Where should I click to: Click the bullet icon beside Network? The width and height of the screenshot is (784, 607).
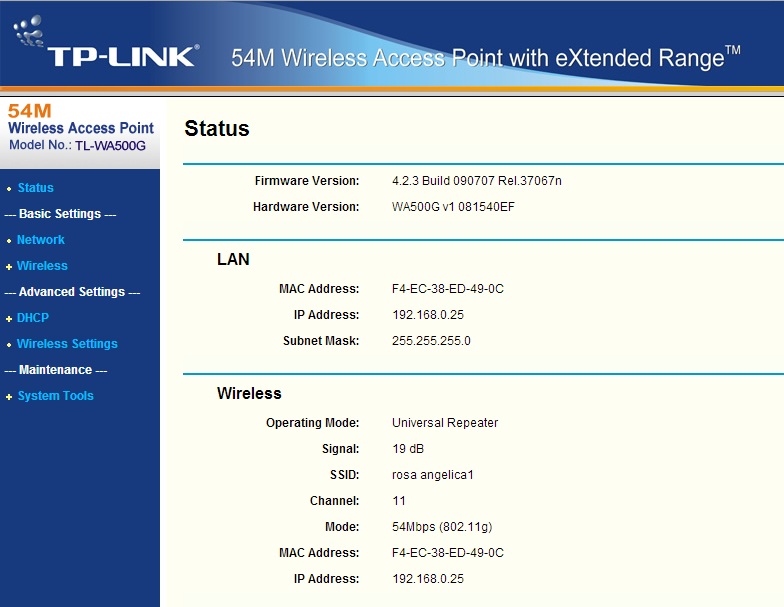tap(9, 241)
